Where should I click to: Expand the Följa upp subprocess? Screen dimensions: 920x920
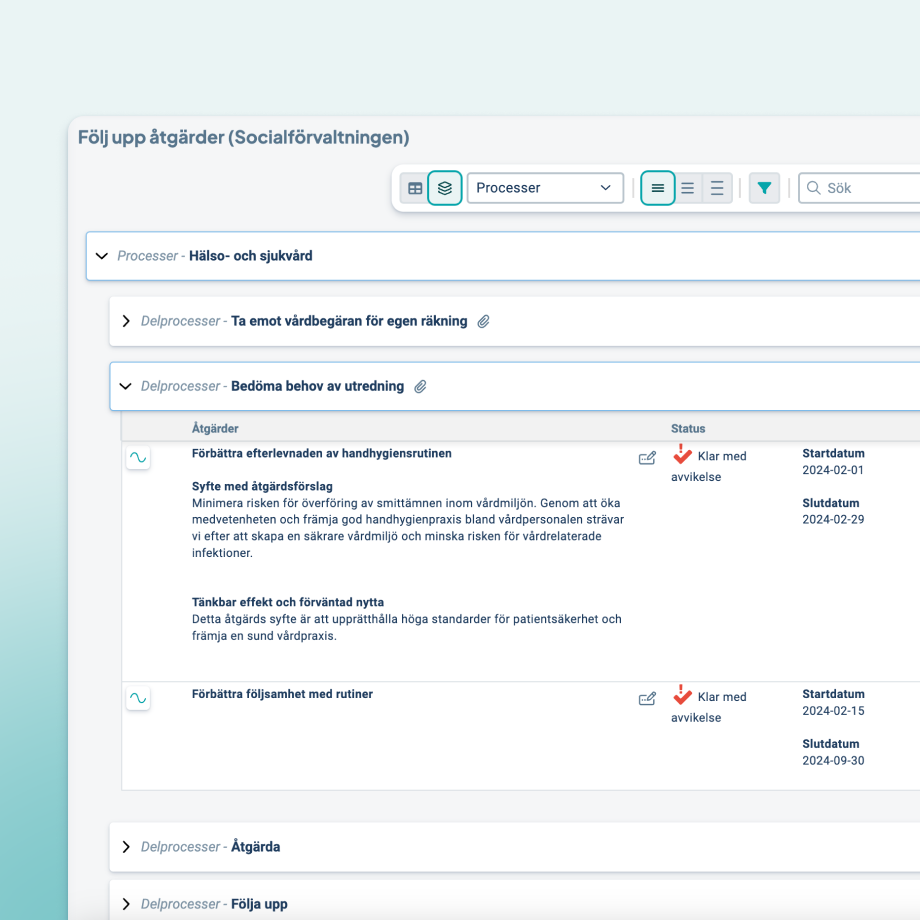pyautogui.click(x=126, y=904)
